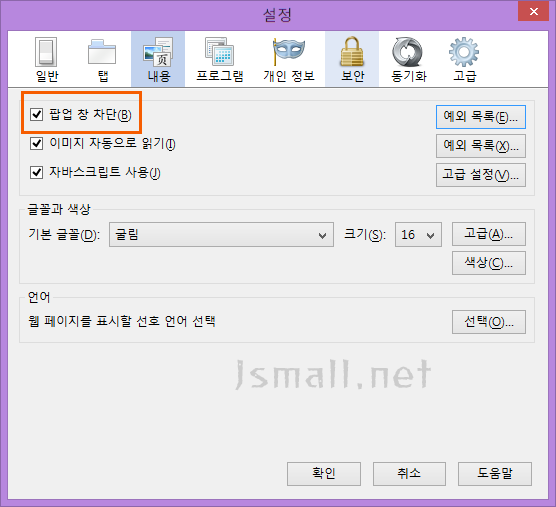Uncheck 팝업 창 차단 checkbox
556x507 pixels.
(37, 115)
